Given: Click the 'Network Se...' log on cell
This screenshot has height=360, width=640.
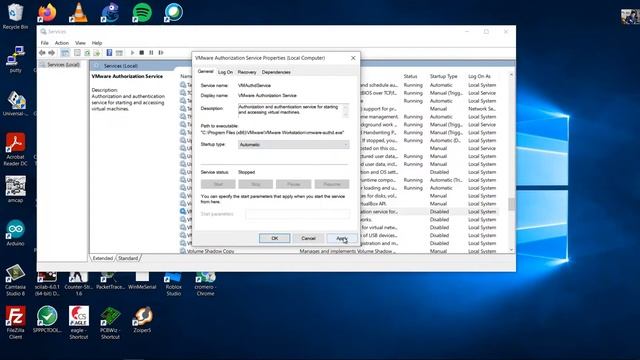Looking at the screenshot, I should coord(482,109).
